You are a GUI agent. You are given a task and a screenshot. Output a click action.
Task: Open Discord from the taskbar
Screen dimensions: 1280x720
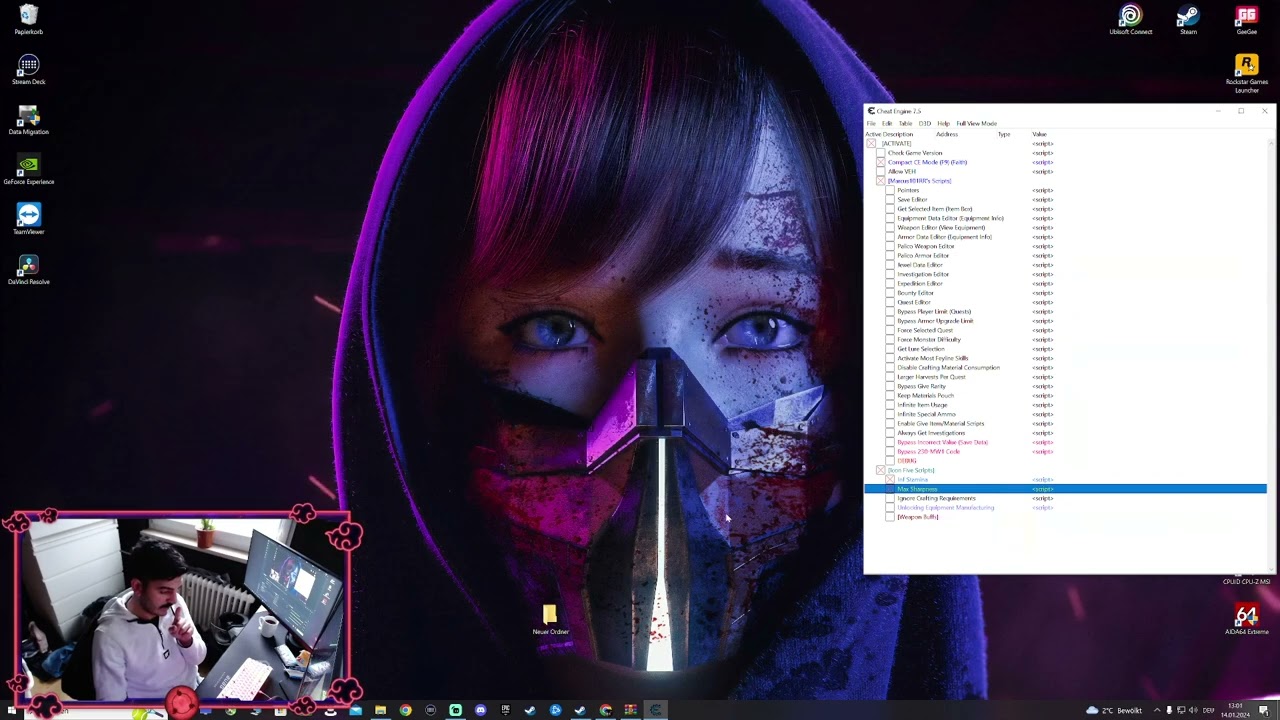coord(480,710)
